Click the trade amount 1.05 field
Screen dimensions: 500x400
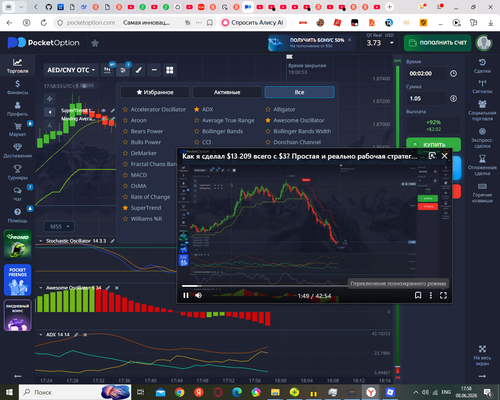coord(428,99)
